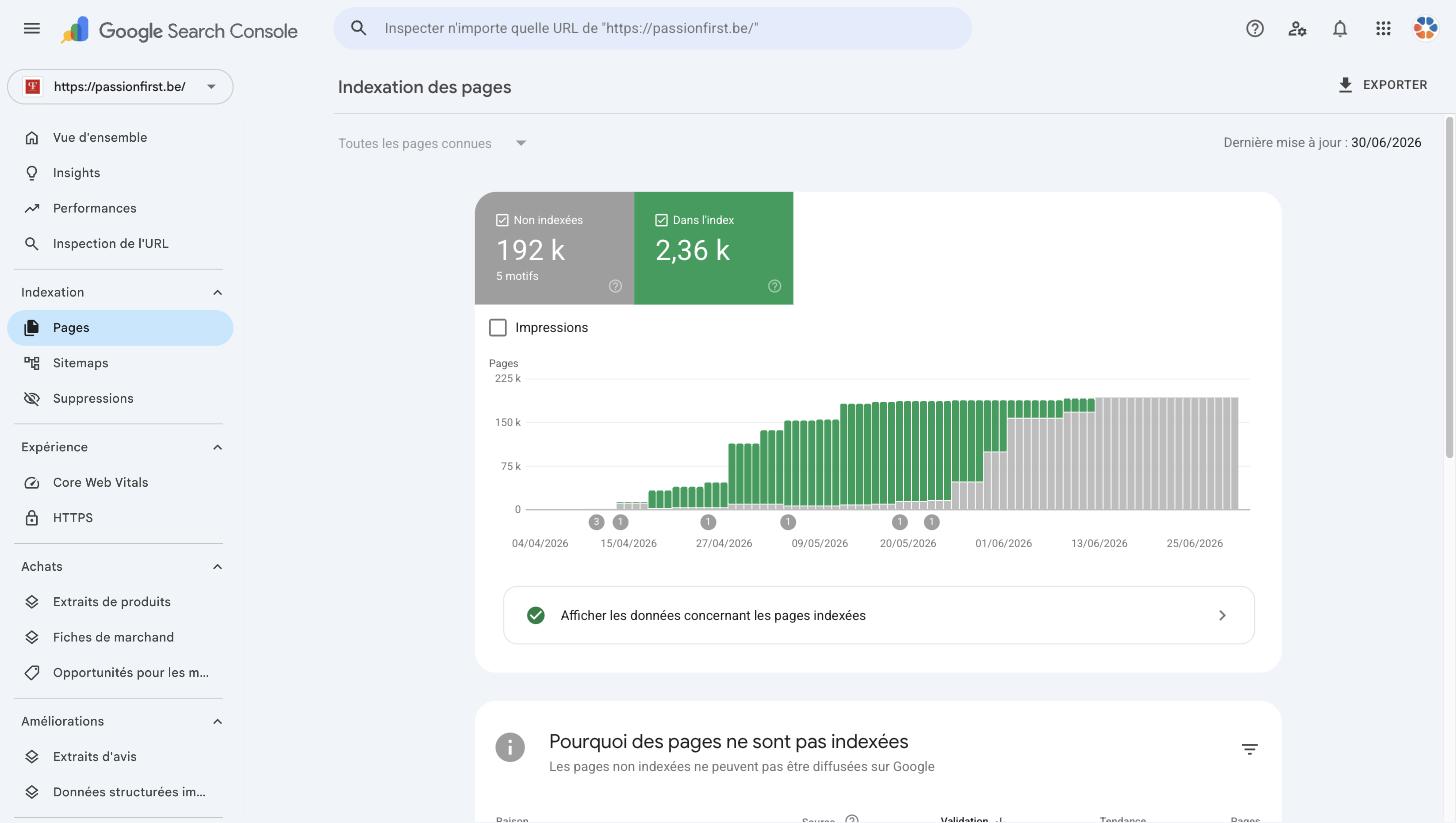This screenshot has height=823, width=1456.
Task: Open the account profile avatar
Action: 1425,29
